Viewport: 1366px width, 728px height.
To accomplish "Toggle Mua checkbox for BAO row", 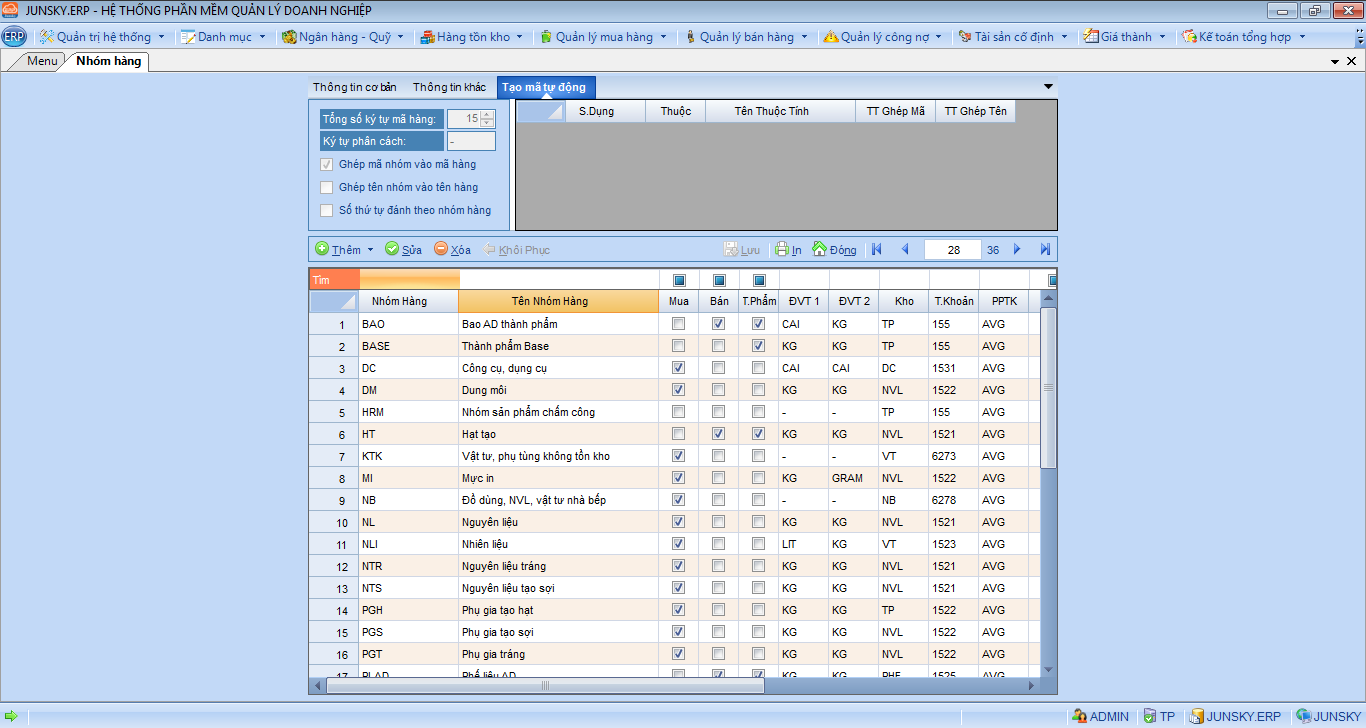I will click(679, 324).
